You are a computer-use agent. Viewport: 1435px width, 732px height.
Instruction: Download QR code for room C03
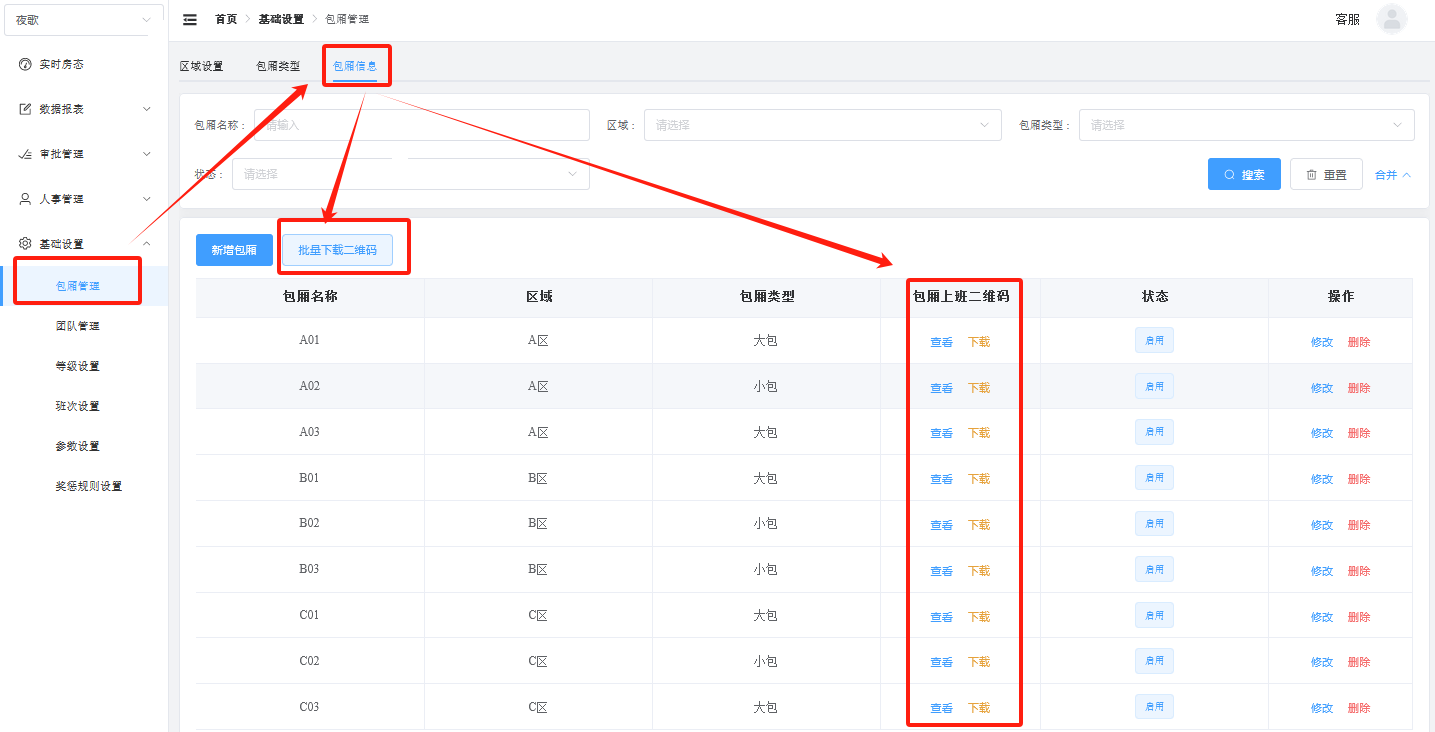[978, 708]
